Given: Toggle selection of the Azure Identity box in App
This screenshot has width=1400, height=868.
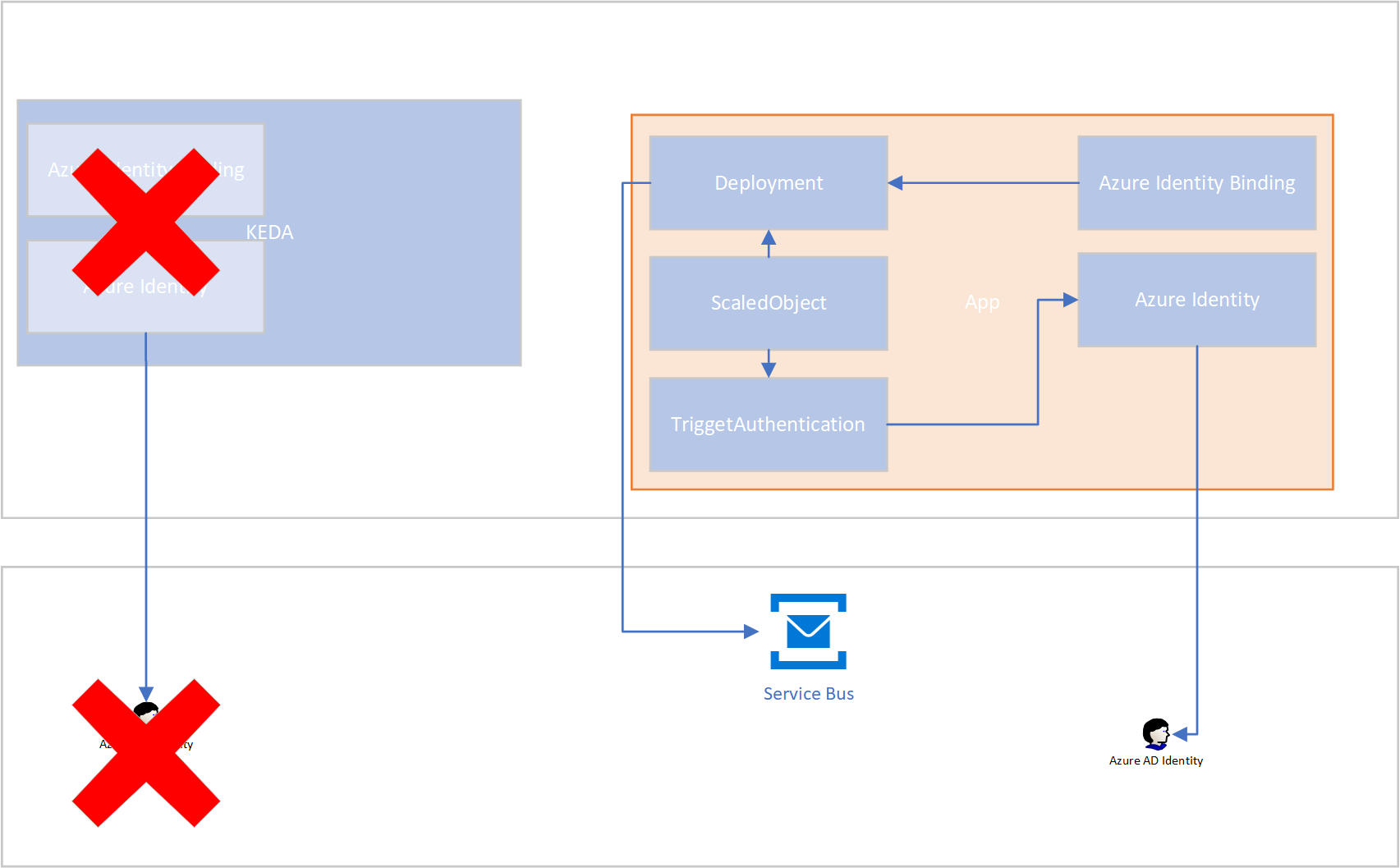Looking at the screenshot, I should 1196,299.
